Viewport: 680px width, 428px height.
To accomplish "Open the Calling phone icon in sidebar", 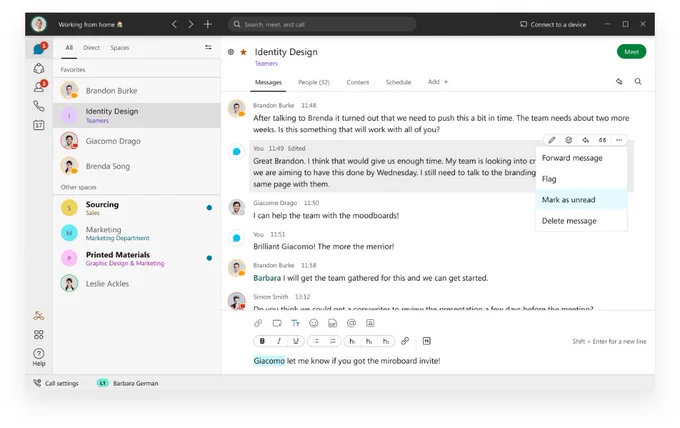I will 39,106.
